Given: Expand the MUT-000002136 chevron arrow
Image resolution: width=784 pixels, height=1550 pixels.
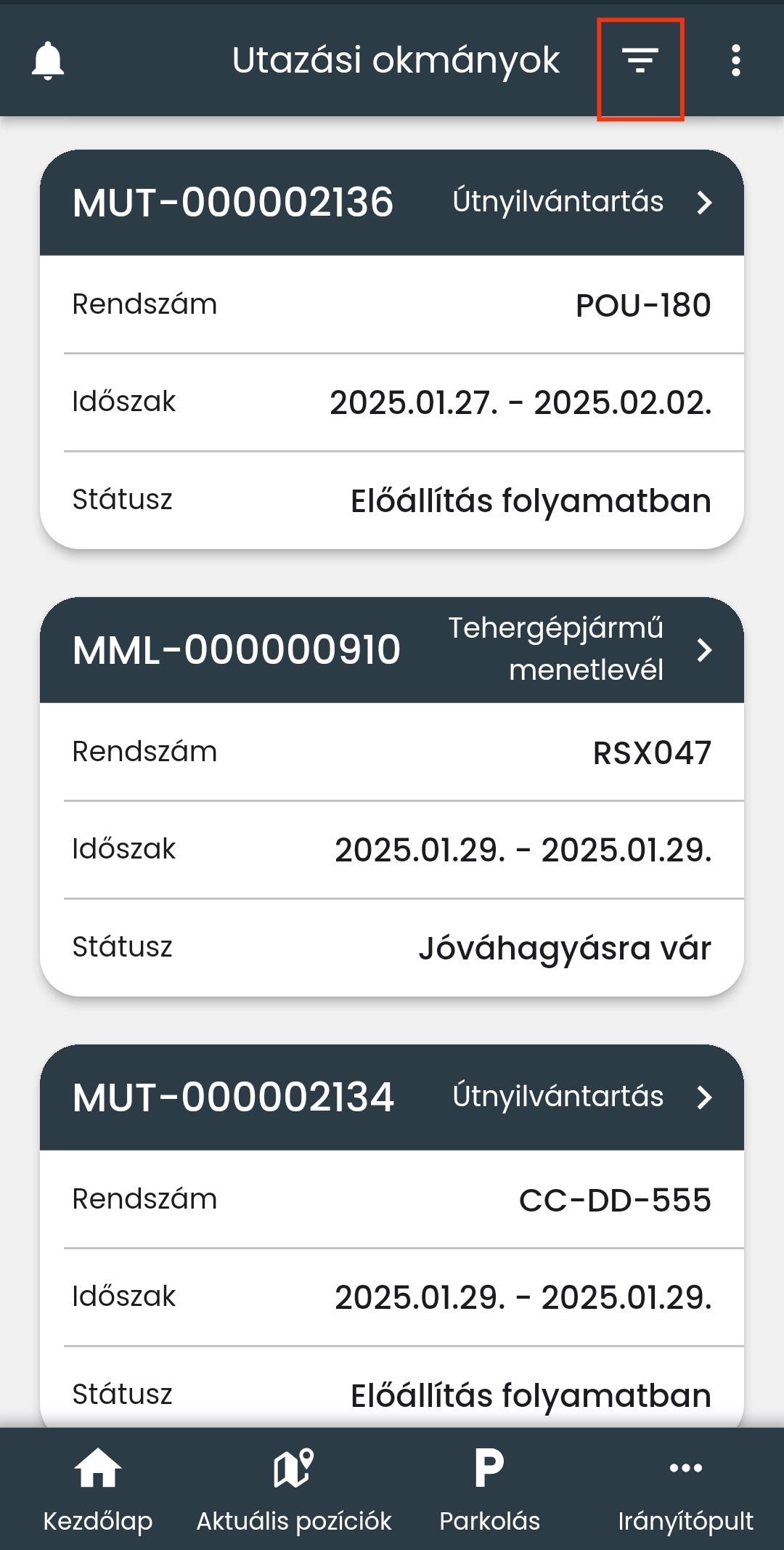Looking at the screenshot, I should (x=704, y=203).
